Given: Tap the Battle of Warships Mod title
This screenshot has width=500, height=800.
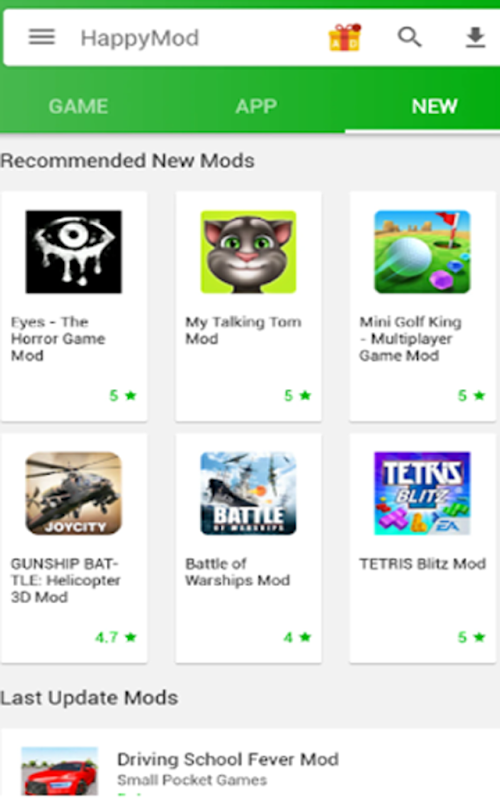Looking at the screenshot, I should [x=238, y=572].
